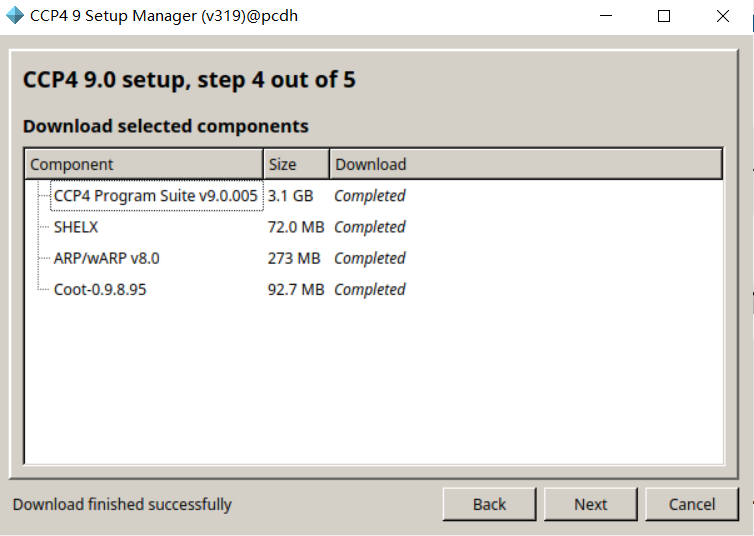Click the Download finished successfully status text
Image resolution: width=754 pixels, height=536 pixels.
click(122, 504)
